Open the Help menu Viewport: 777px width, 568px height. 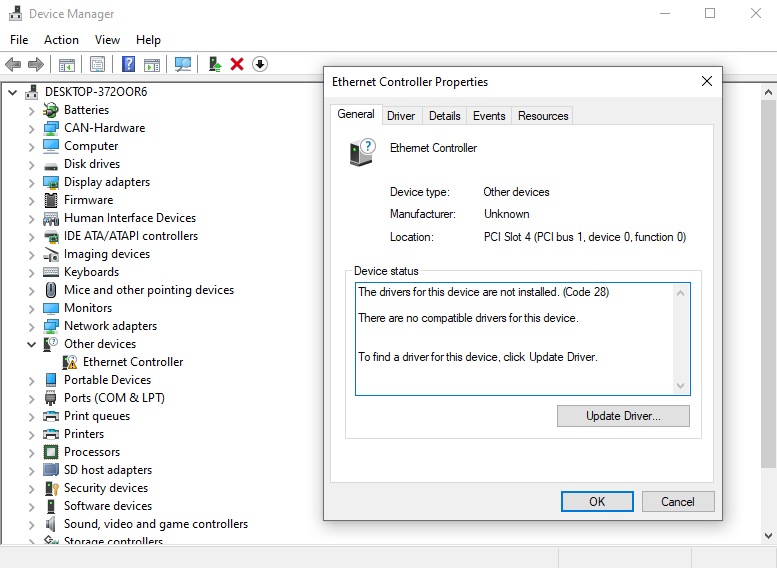pos(148,40)
